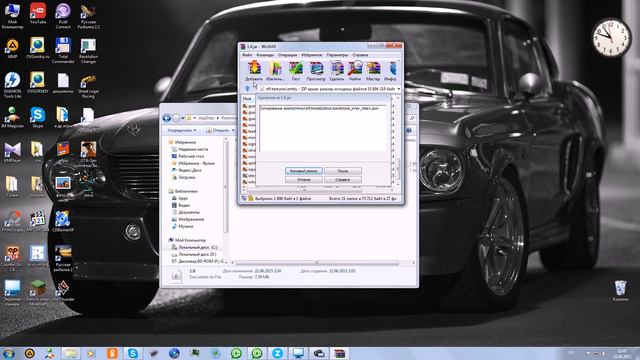Click the AppData breadcrumb in Explorer's address bar

pos(207,118)
